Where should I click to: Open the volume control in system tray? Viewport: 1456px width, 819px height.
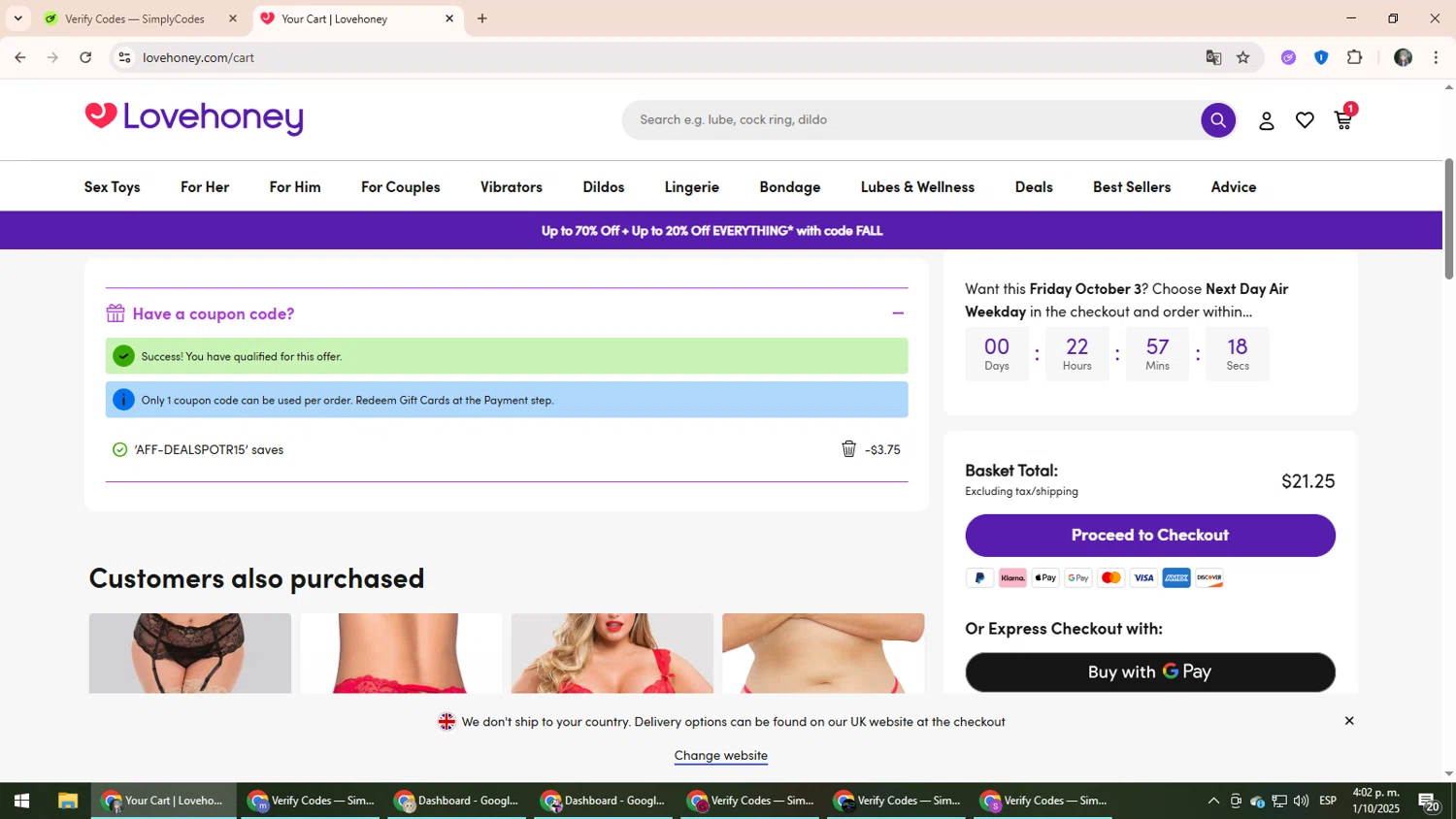tap(1301, 801)
